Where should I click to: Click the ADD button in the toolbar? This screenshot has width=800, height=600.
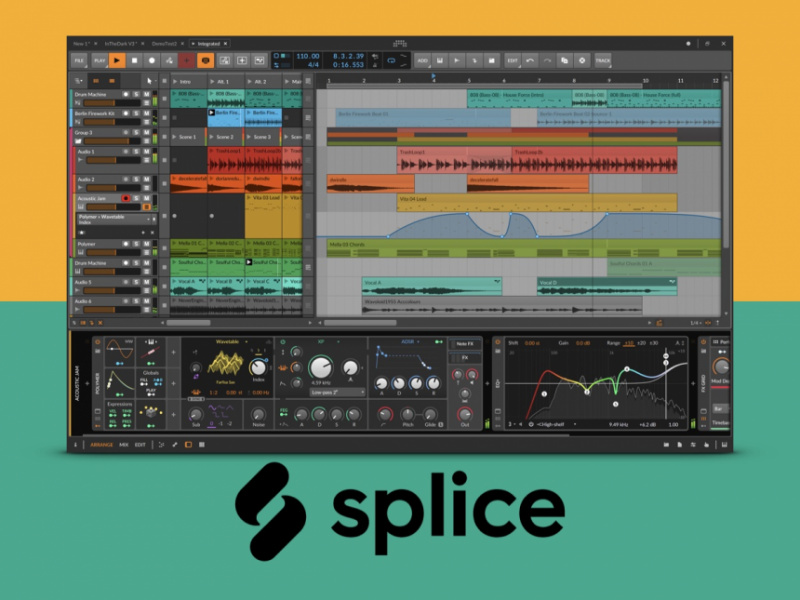click(424, 60)
